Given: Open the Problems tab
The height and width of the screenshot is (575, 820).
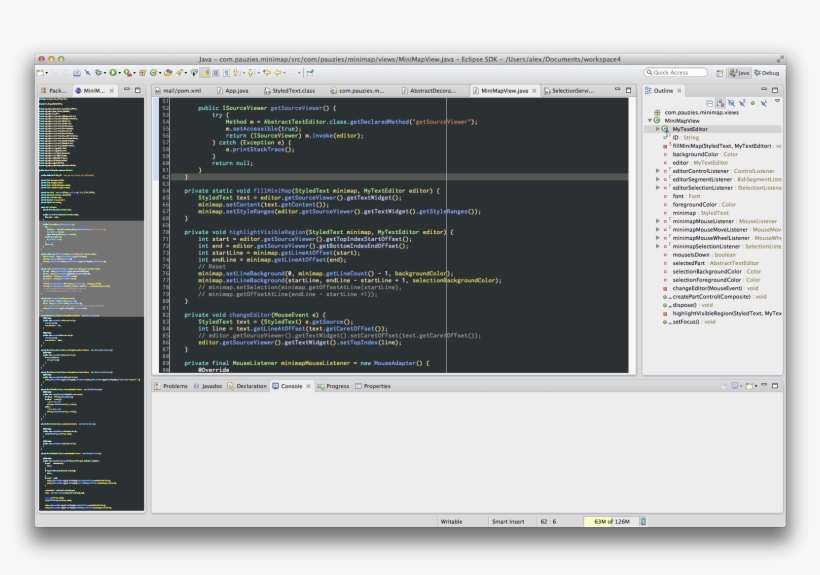Looking at the screenshot, I should 174,385.
